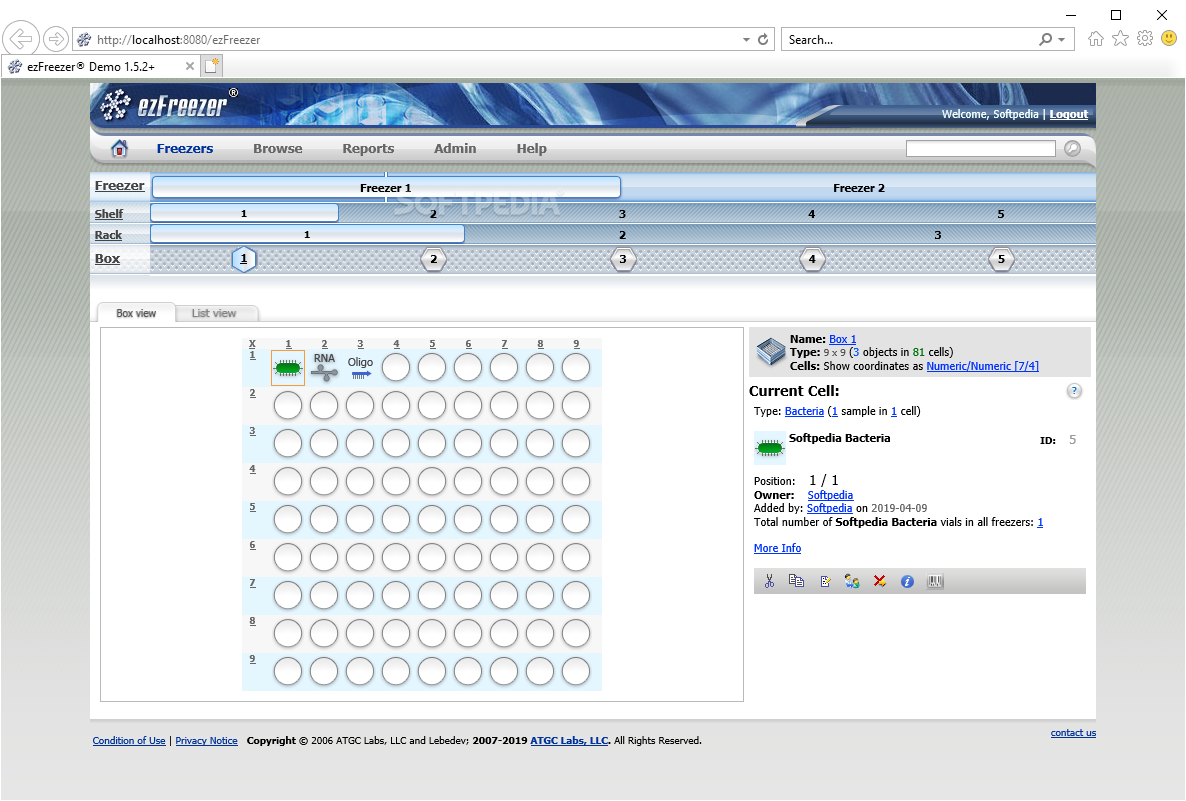Image resolution: width=1186 pixels, height=801 pixels.
Task: Open the Admin menu
Action: point(455,148)
